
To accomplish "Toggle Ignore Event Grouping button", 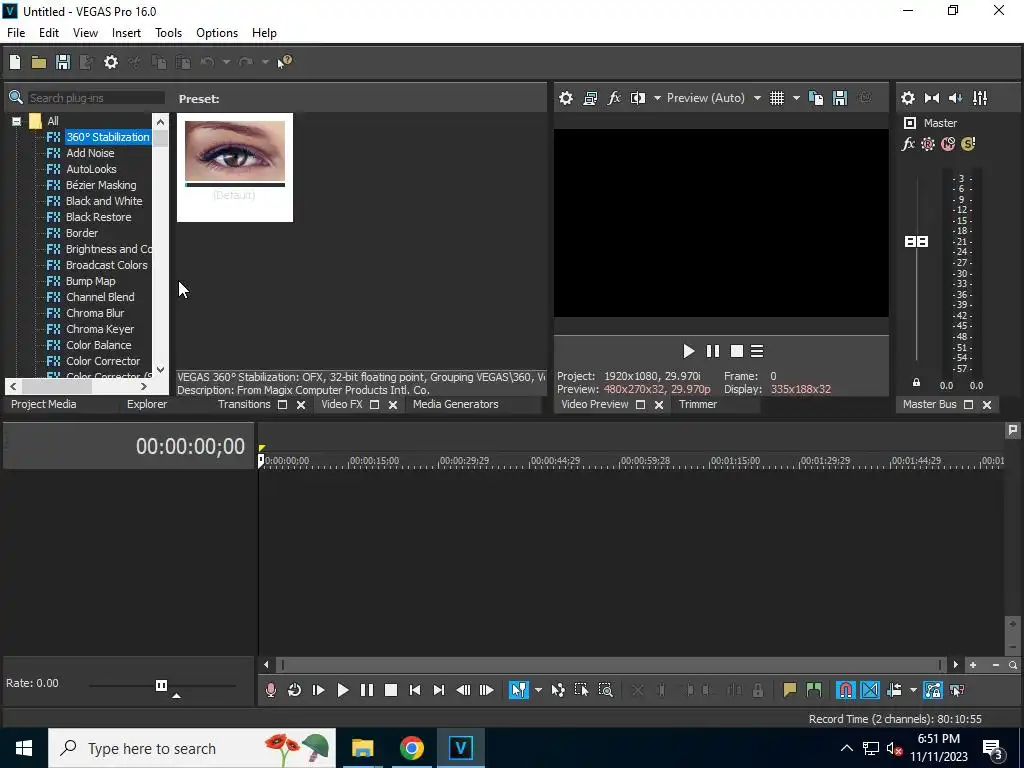I will point(957,690).
